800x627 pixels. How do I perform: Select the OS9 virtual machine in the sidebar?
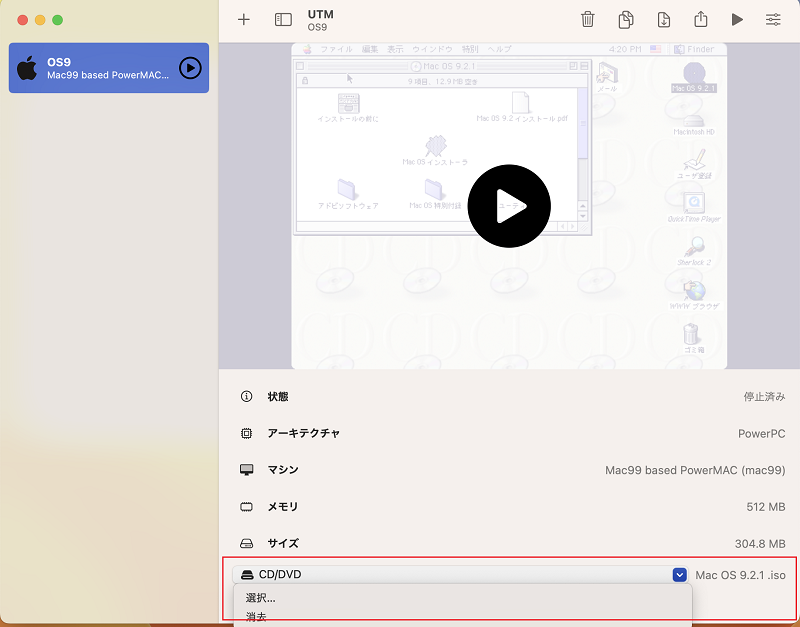tap(109, 68)
